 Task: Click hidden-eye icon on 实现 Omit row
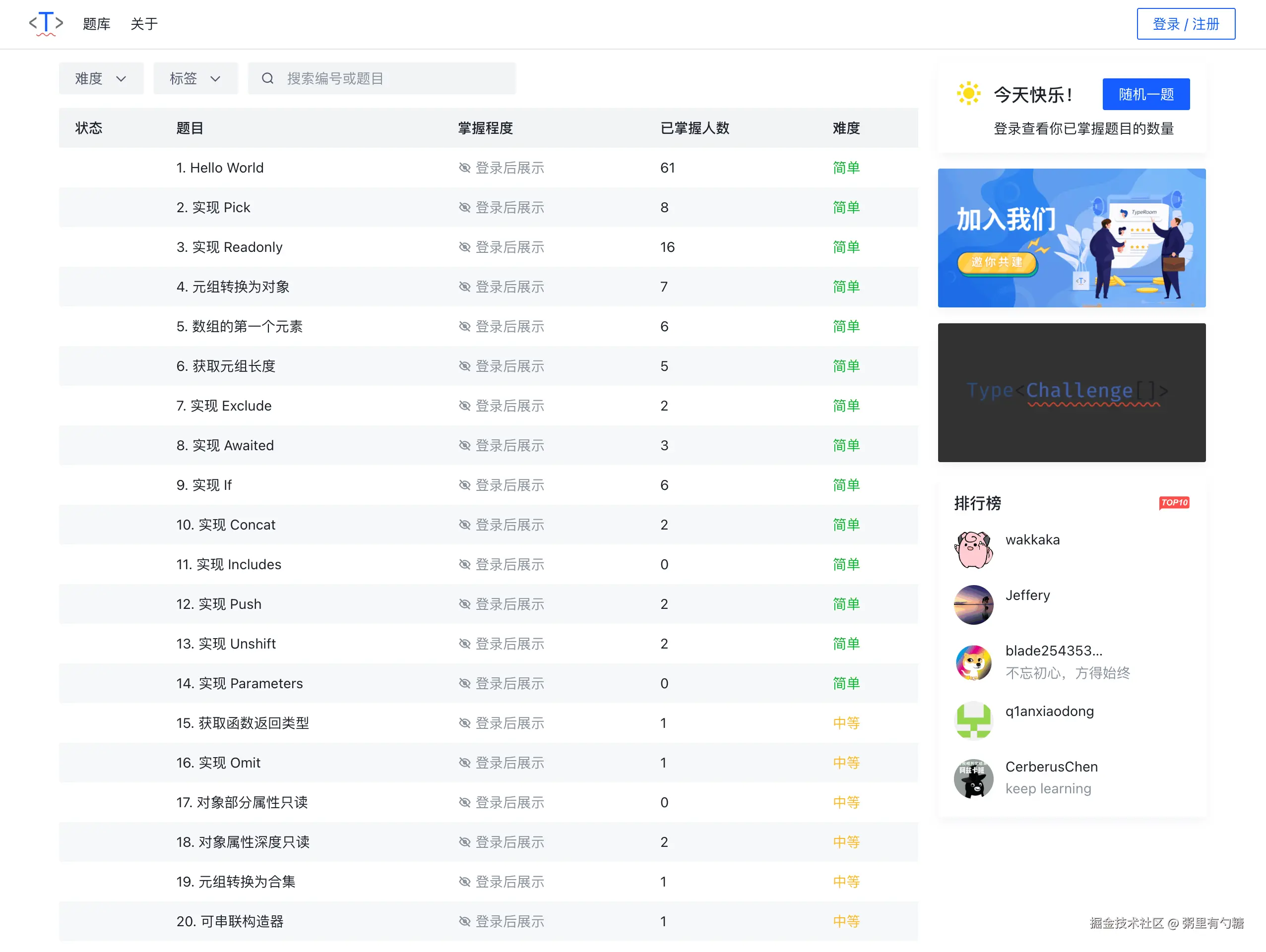tap(464, 763)
